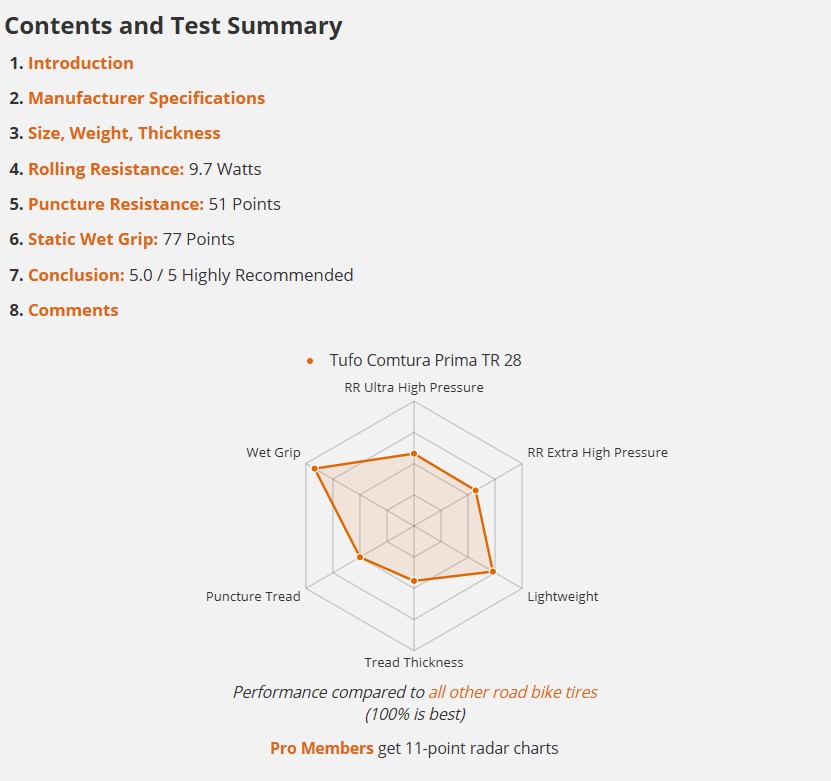Image resolution: width=831 pixels, height=781 pixels.
Task: Open the Introduction section link
Action: click(81, 63)
